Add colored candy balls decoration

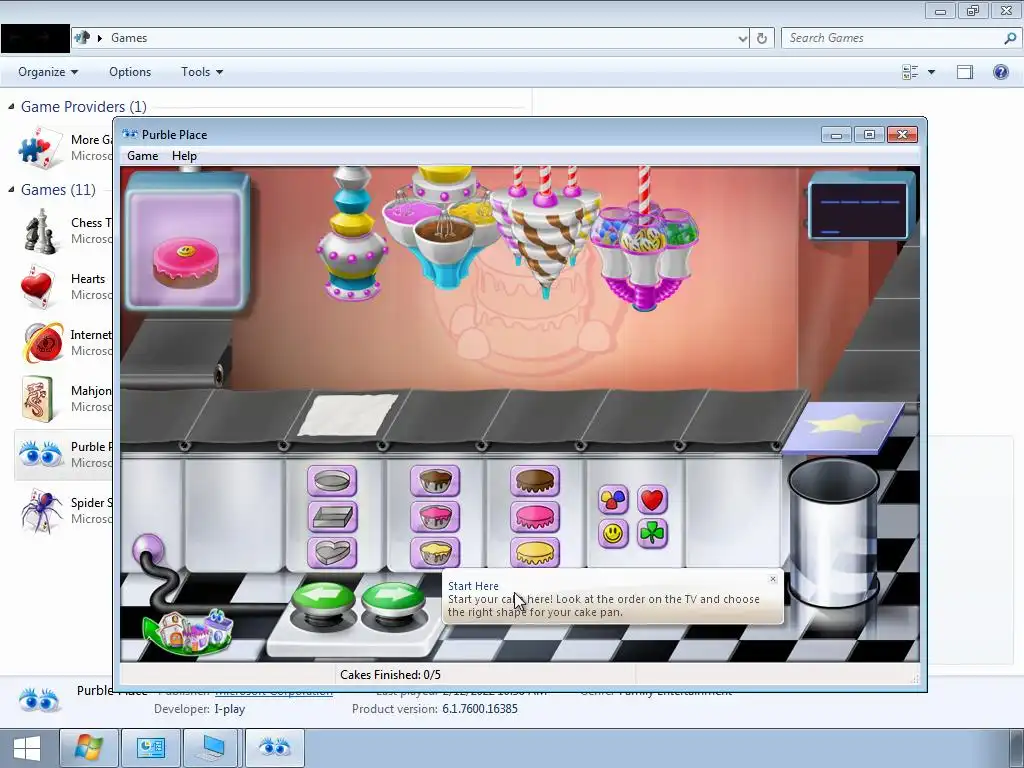pyautogui.click(x=613, y=500)
